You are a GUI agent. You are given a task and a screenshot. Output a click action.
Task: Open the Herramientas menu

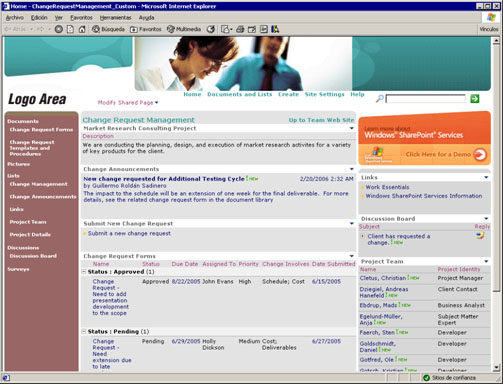point(115,18)
